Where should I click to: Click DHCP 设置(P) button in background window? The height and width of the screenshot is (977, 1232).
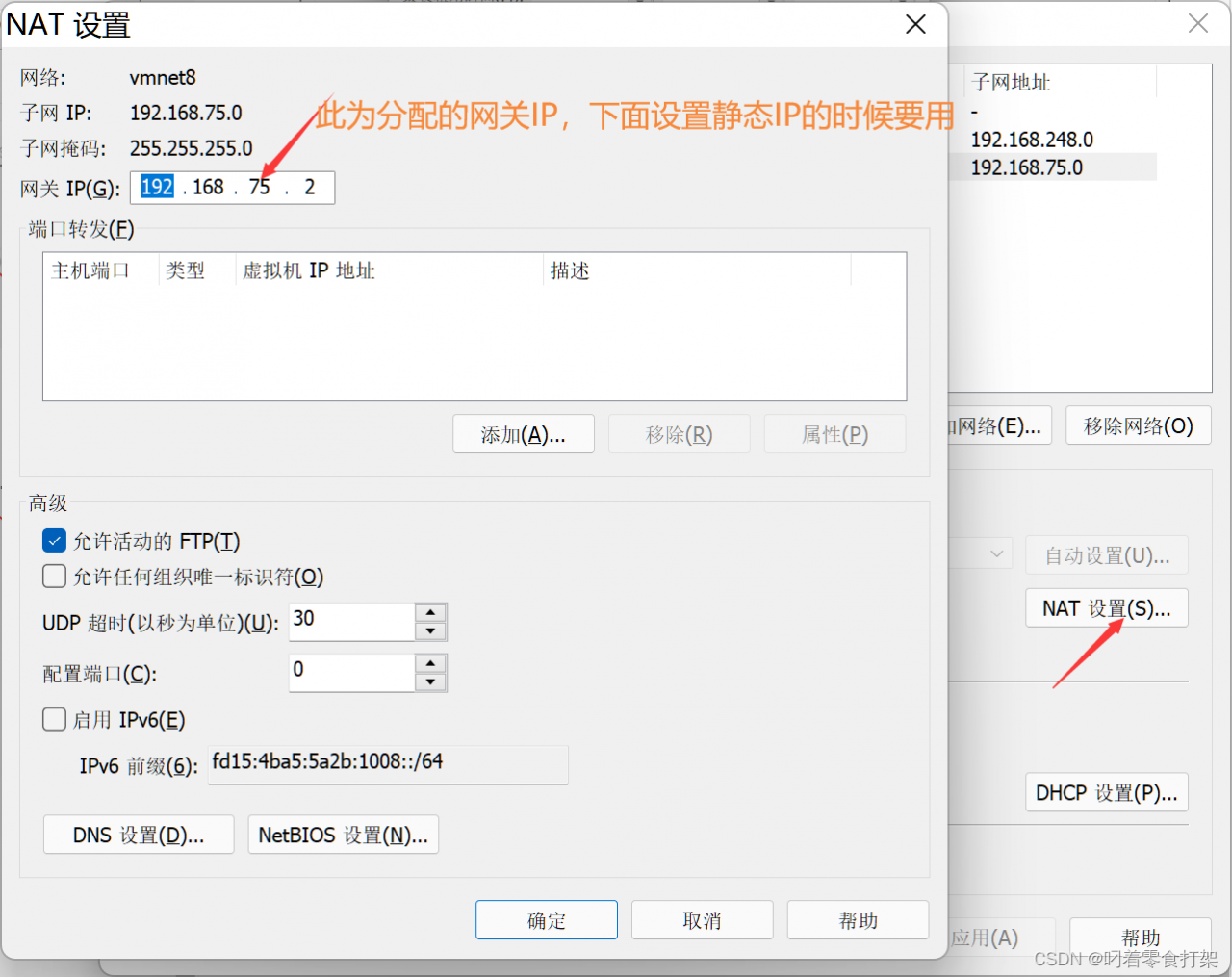[x=1107, y=793]
